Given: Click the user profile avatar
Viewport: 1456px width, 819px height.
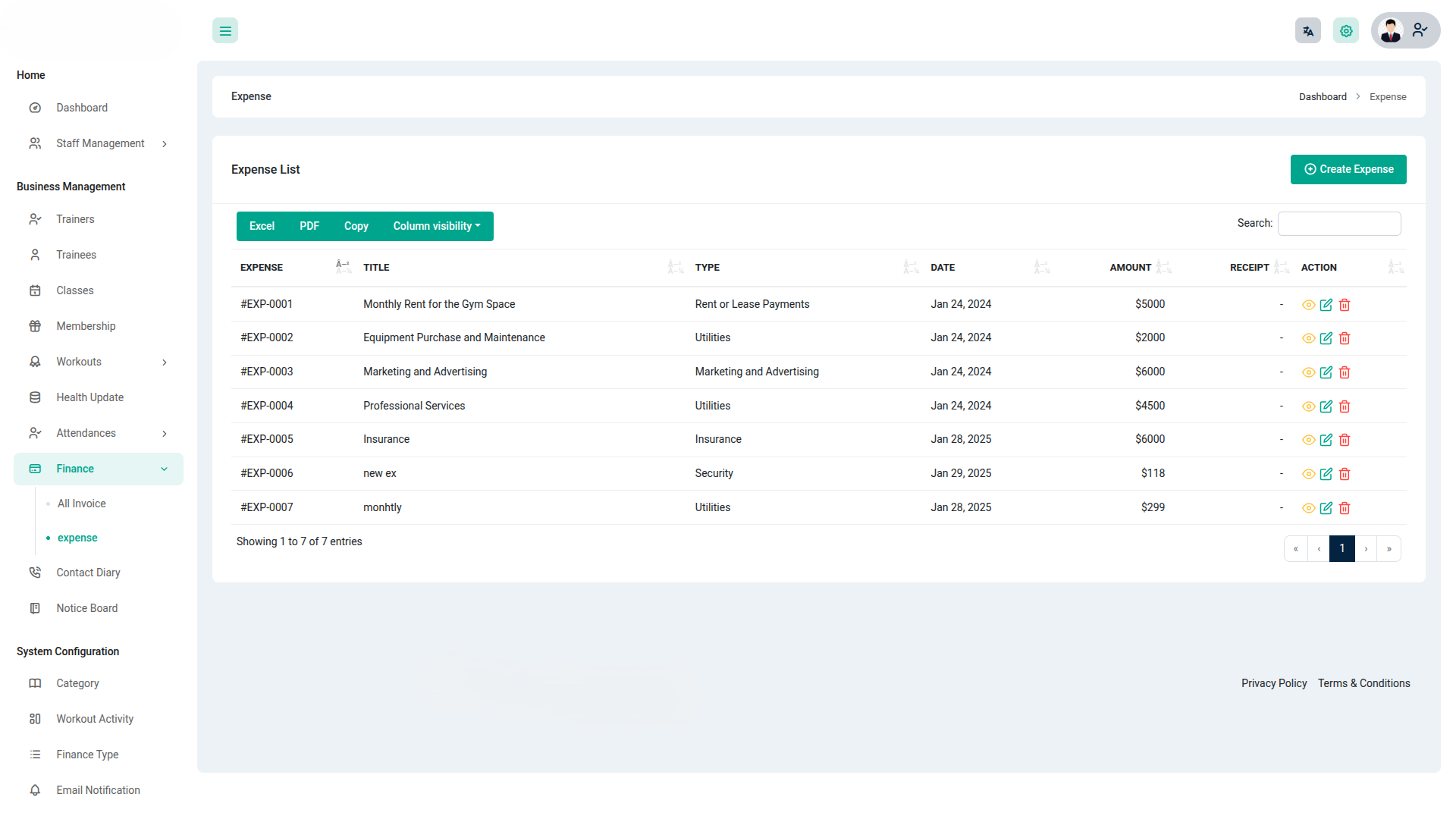Looking at the screenshot, I should pyautogui.click(x=1391, y=31).
